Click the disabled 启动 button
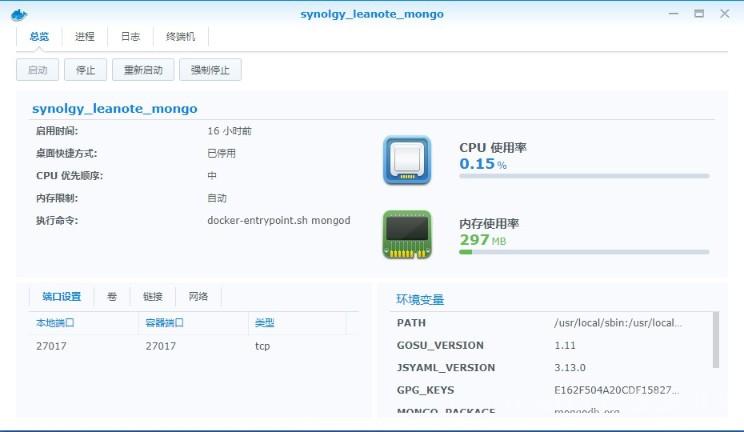This screenshot has width=744, height=432. coord(37,70)
